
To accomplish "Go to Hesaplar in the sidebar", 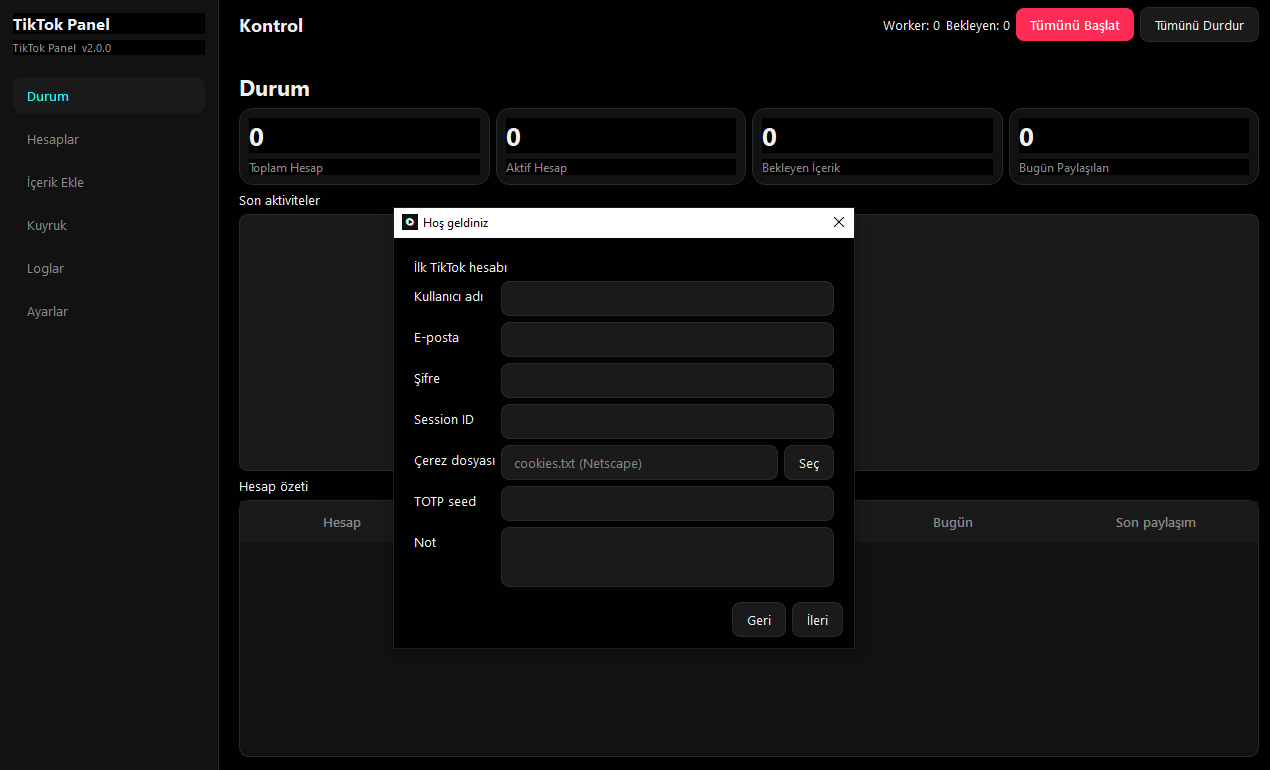I will 109,139.
